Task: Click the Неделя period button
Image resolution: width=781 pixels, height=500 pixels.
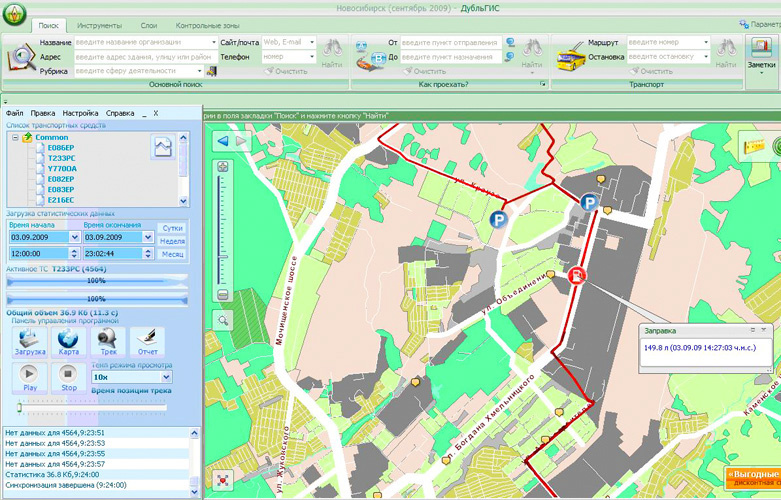Action: 172,241
